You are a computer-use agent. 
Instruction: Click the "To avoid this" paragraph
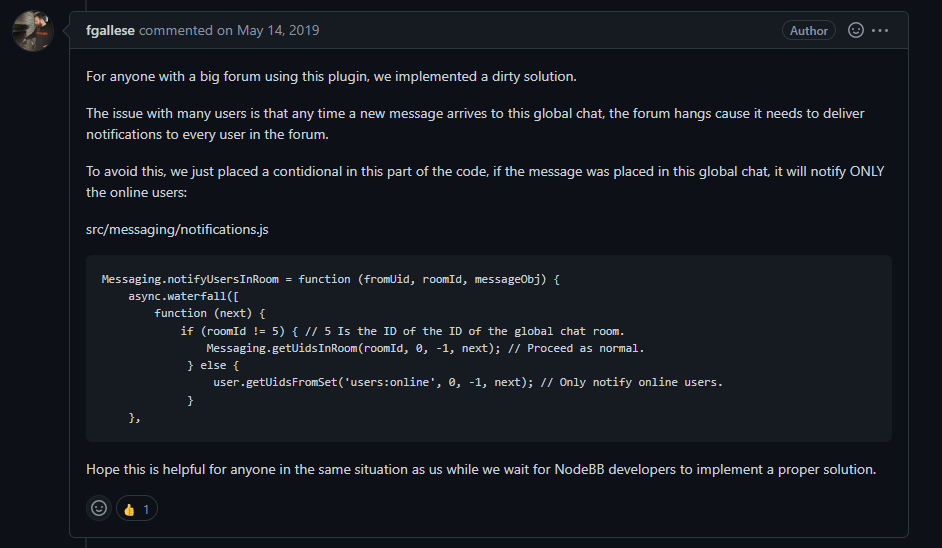[x=485, y=181]
